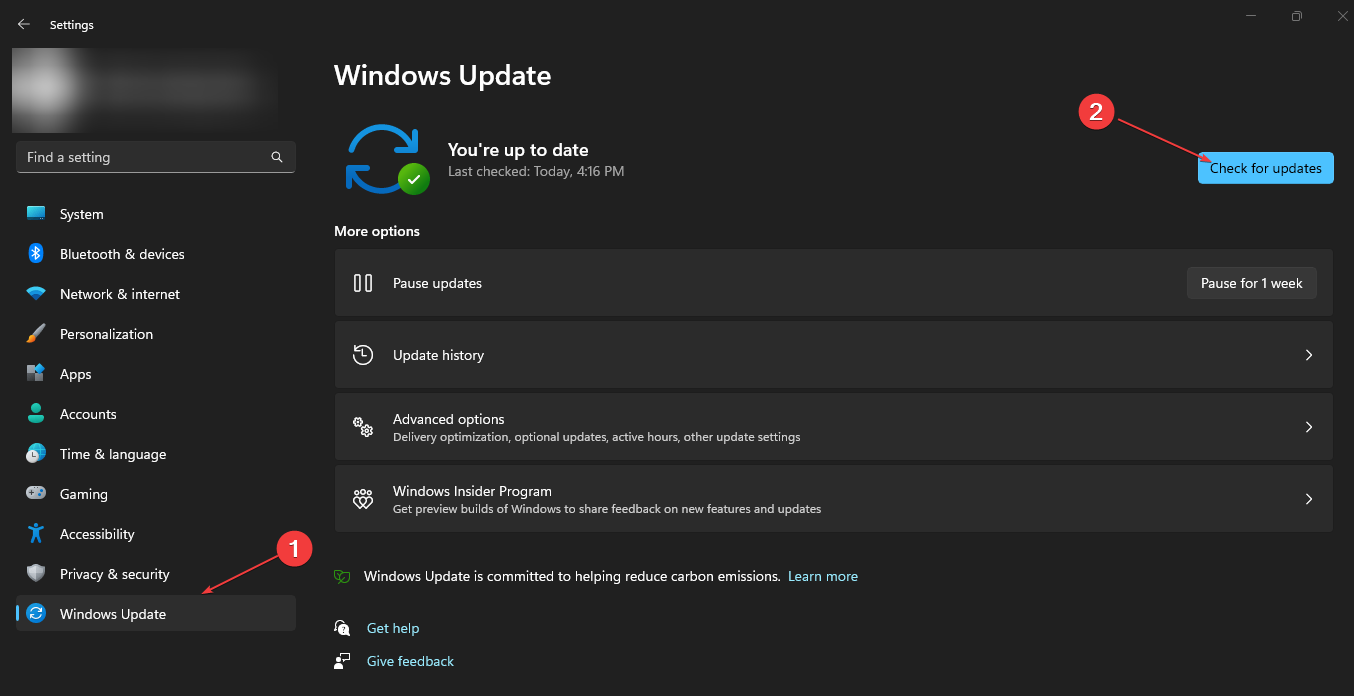Click the Give feedback icon
Image resolution: width=1354 pixels, height=696 pixels.
pos(343,661)
